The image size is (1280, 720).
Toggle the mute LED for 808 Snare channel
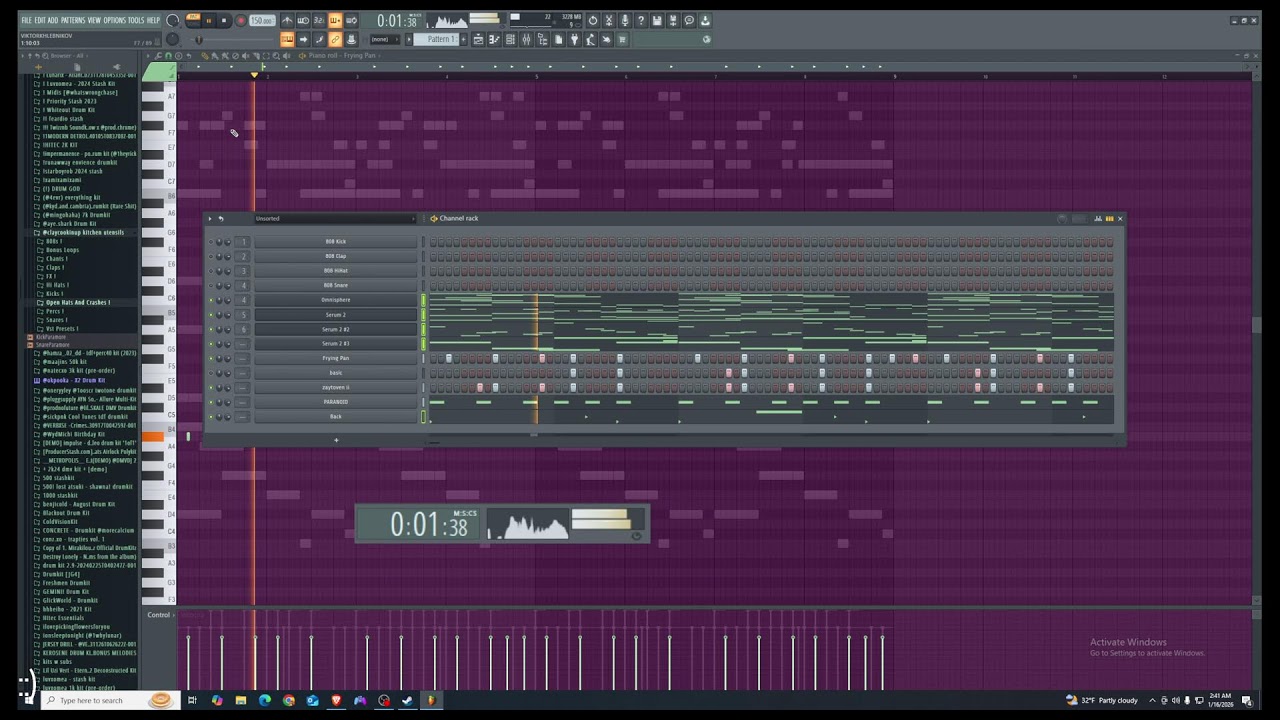point(211,286)
